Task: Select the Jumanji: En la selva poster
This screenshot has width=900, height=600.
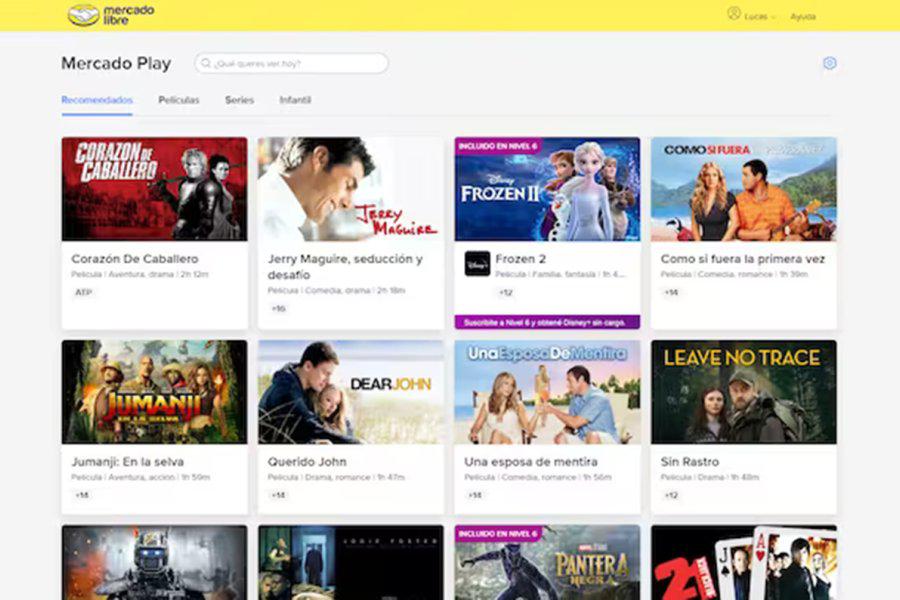Action: pos(154,391)
